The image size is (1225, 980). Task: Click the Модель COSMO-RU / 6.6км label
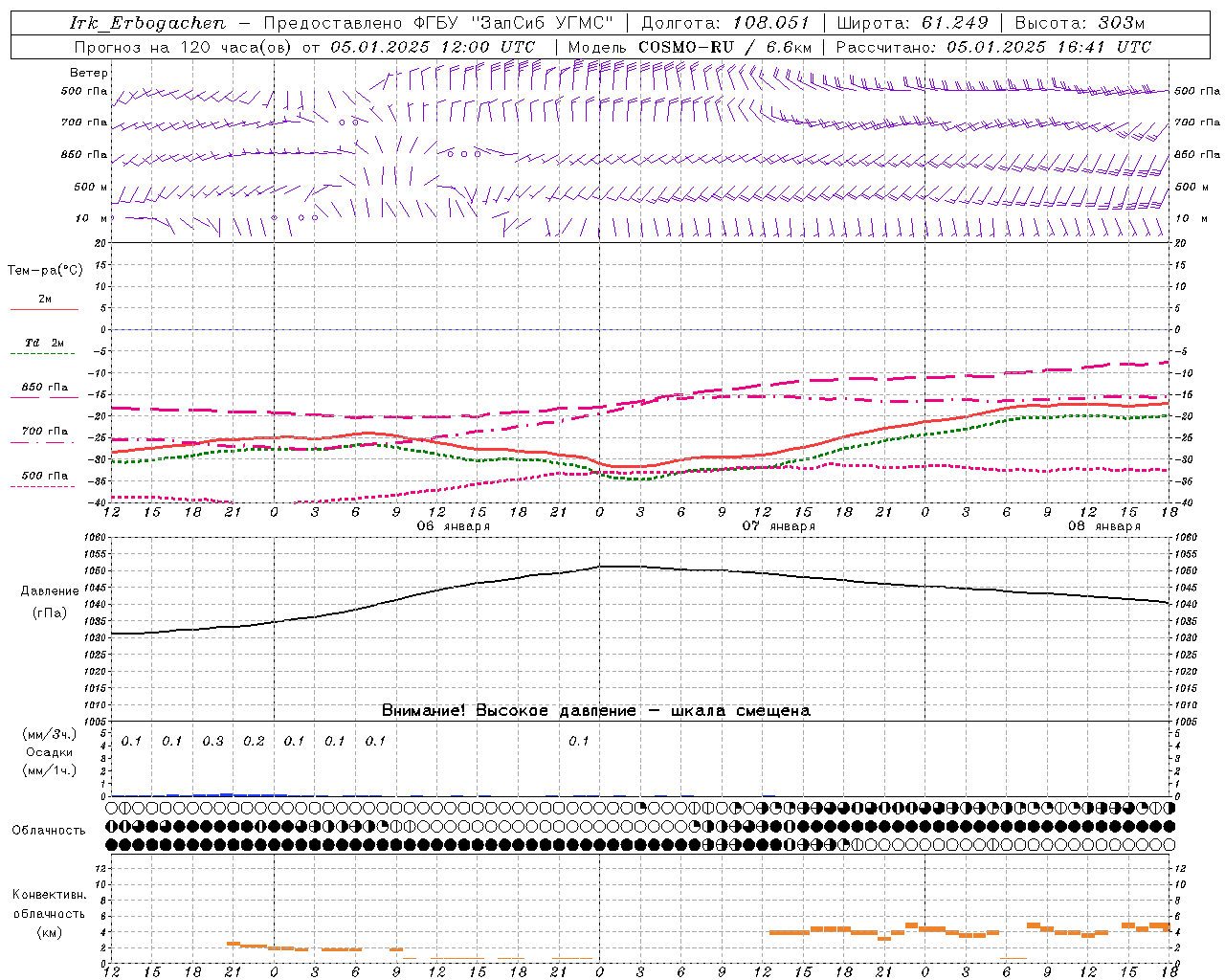pos(690,47)
